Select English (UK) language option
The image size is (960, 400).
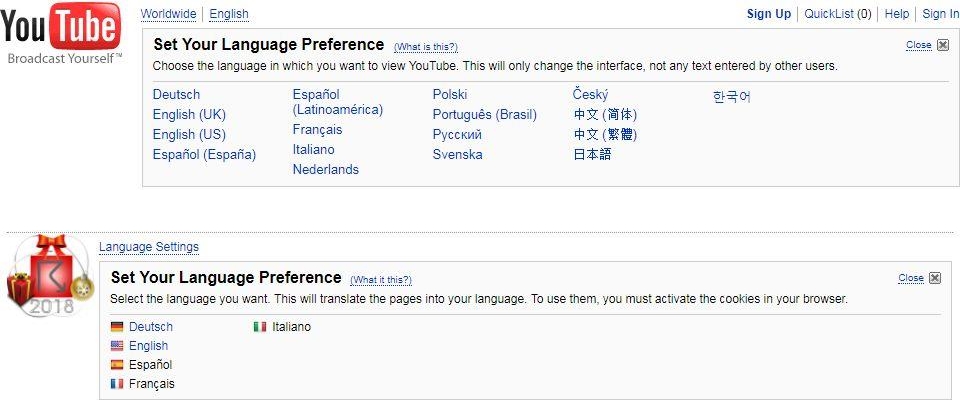(x=189, y=115)
